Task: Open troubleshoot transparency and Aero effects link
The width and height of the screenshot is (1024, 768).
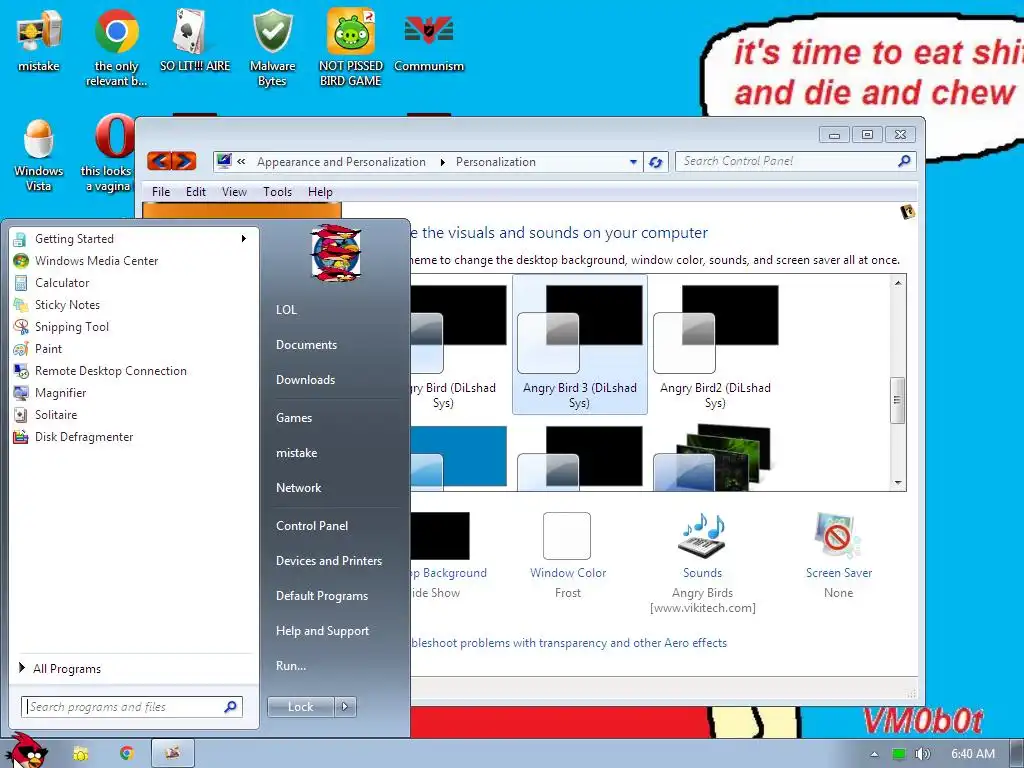Action: point(569,643)
